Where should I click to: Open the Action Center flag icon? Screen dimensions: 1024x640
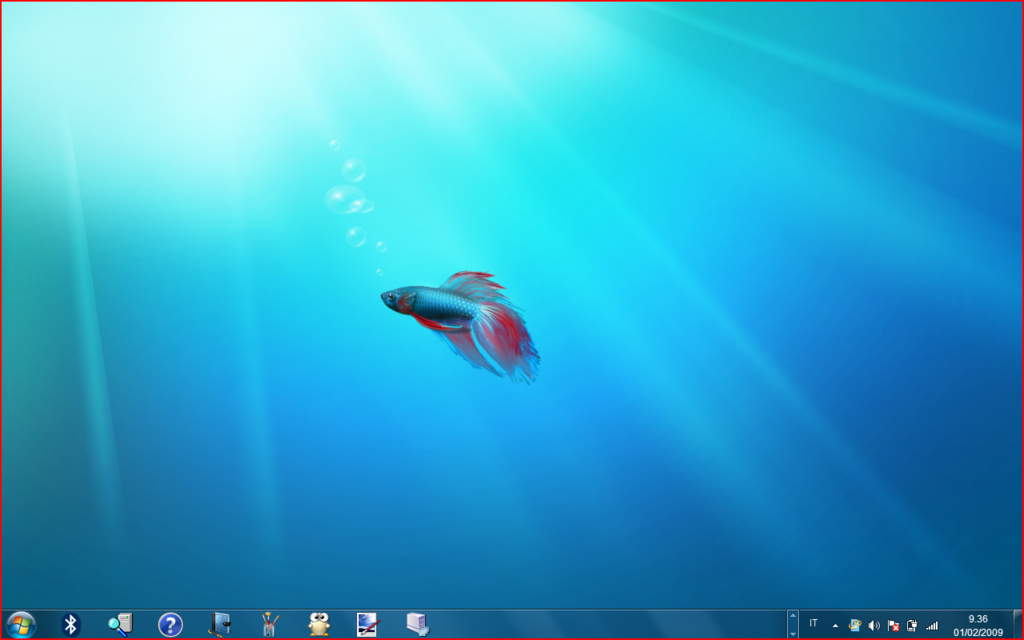click(893, 626)
